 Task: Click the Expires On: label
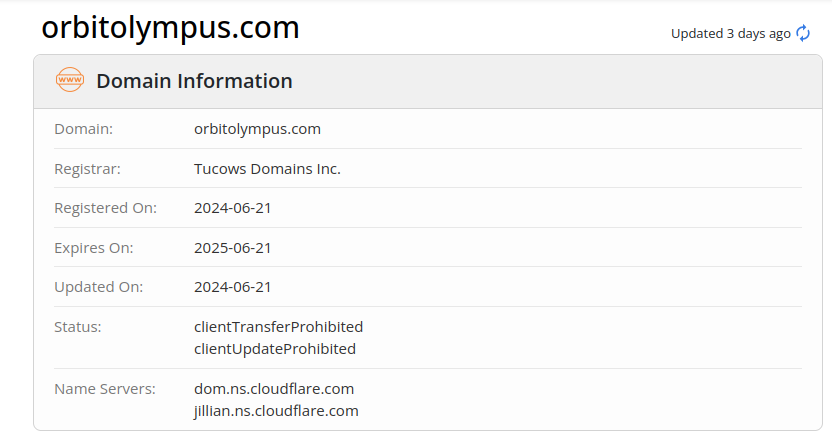(93, 248)
